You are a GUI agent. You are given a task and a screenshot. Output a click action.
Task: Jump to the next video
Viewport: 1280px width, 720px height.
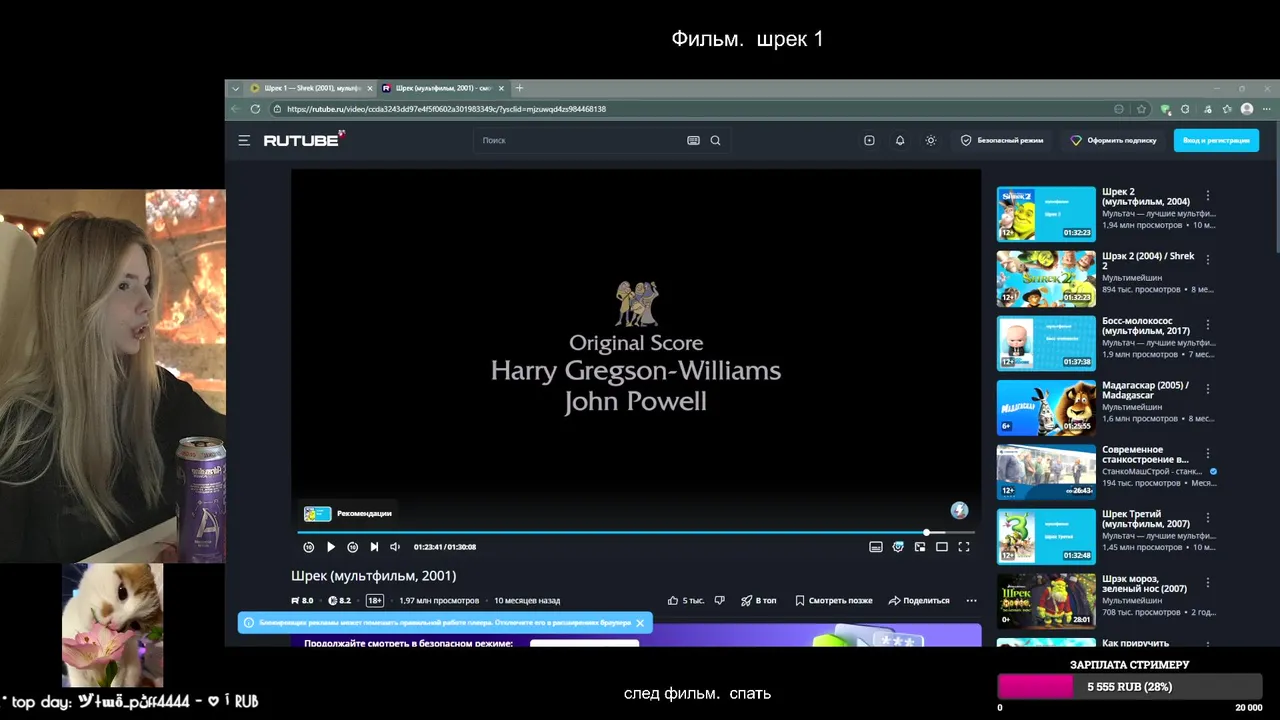[374, 547]
